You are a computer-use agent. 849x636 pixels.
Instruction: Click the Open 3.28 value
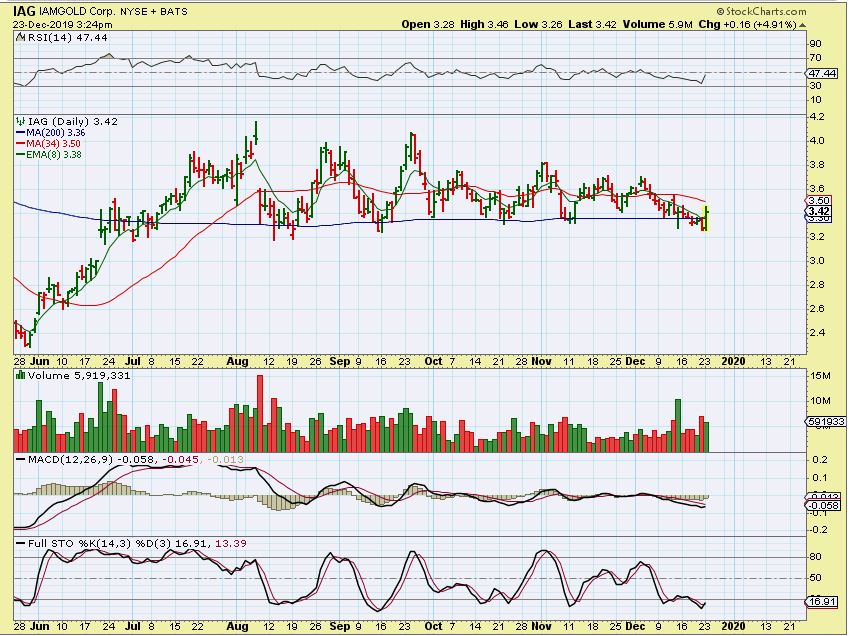click(x=428, y=25)
